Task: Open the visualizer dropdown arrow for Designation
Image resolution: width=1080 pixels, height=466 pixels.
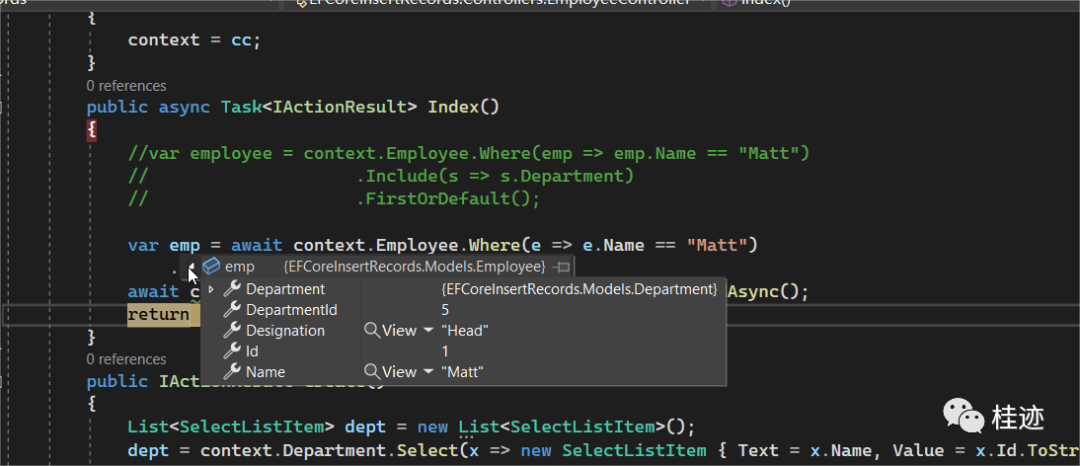Action: 428,331
